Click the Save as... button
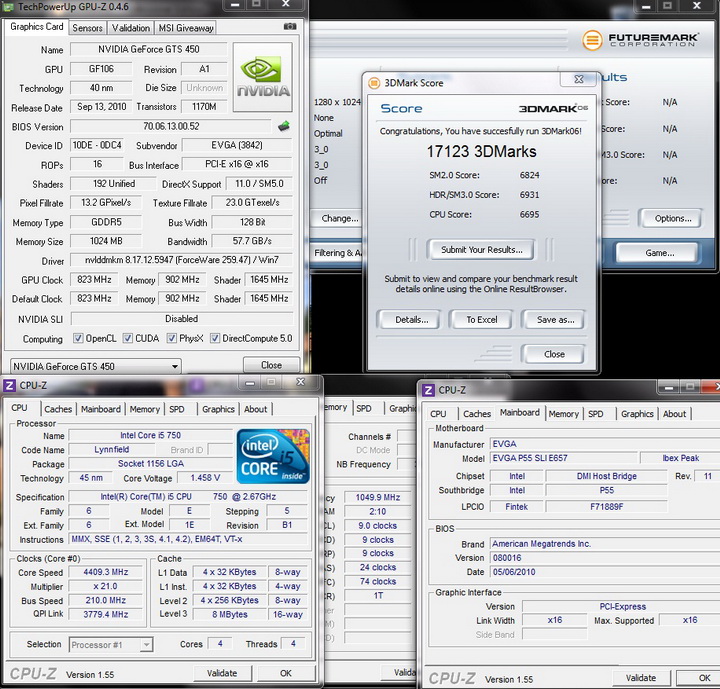 [x=554, y=320]
